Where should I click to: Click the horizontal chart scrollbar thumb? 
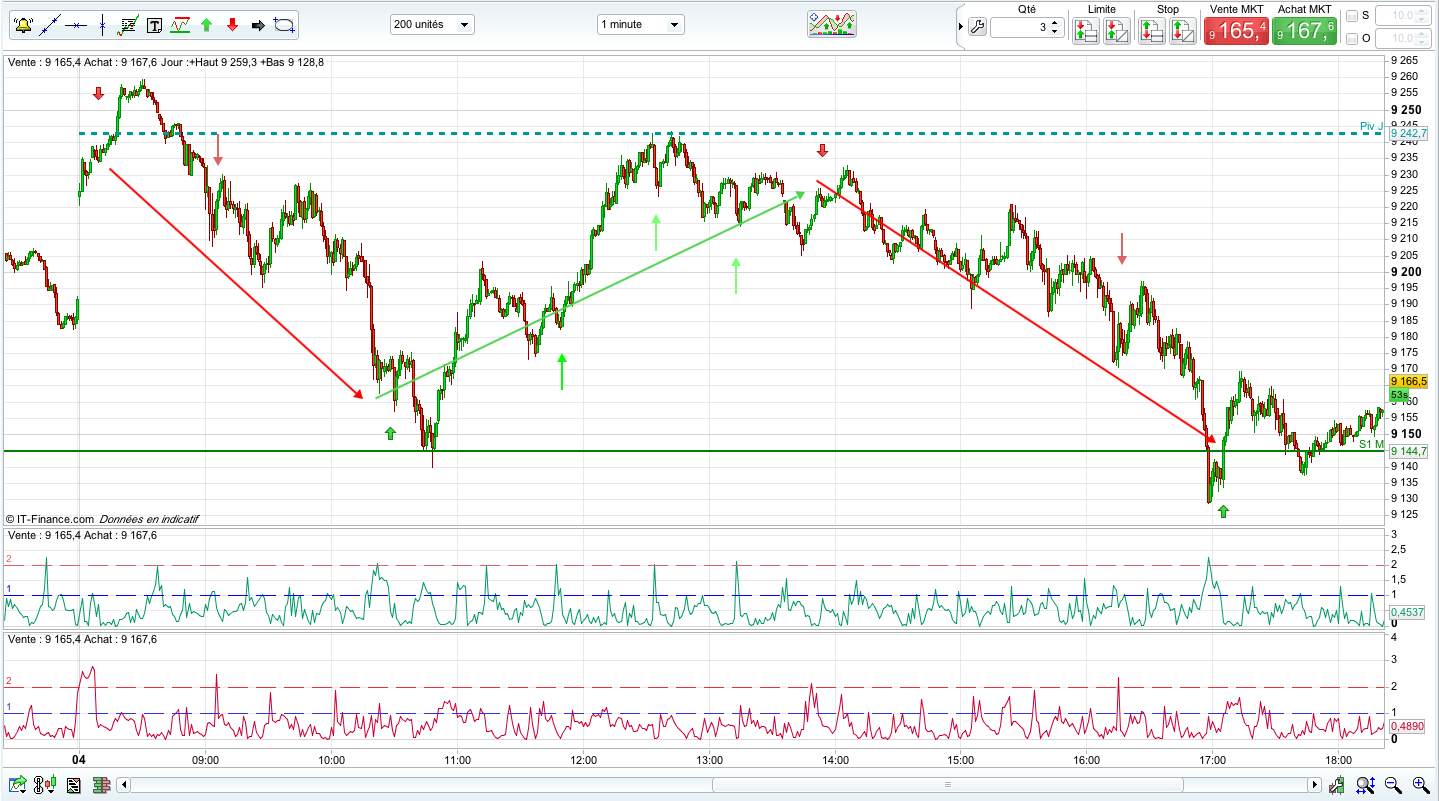[947, 785]
